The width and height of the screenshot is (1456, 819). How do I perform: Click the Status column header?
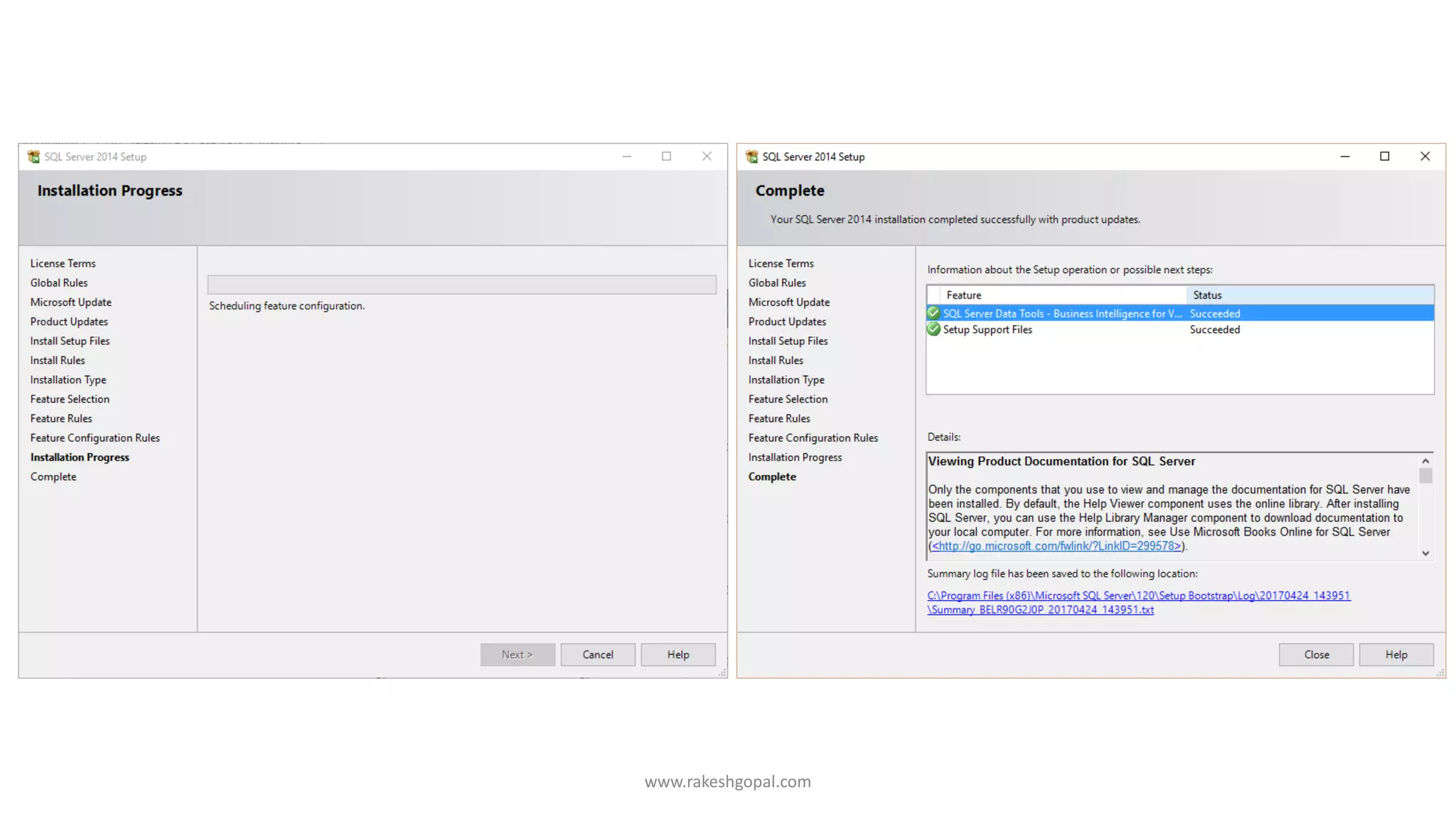[x=1206, y=295]
